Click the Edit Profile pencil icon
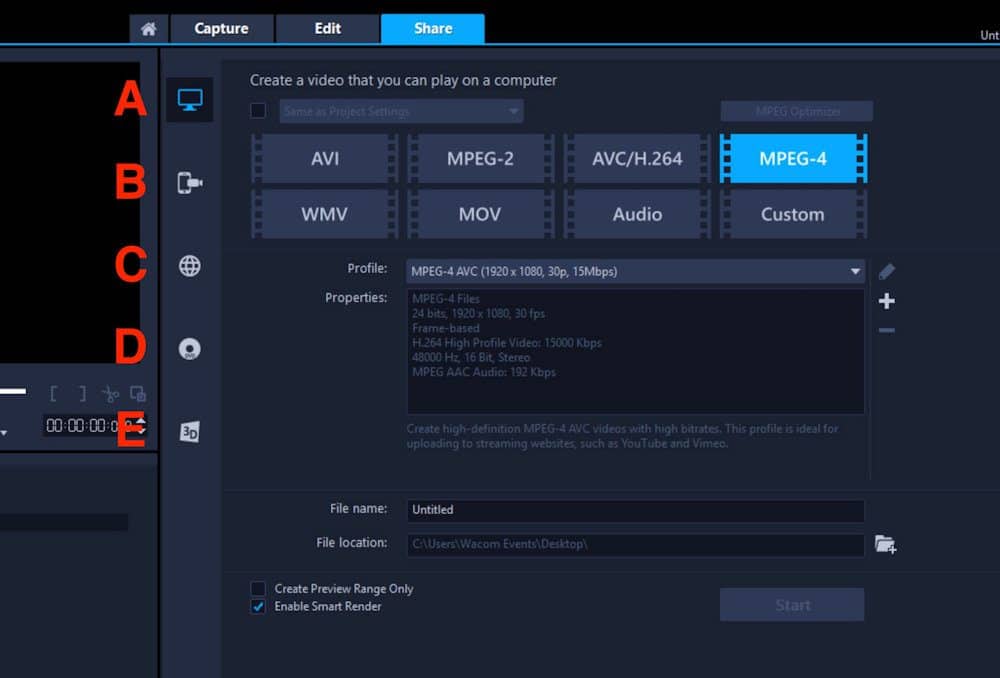The width and height of the screenshot is (1000, 678). (887, 271)
